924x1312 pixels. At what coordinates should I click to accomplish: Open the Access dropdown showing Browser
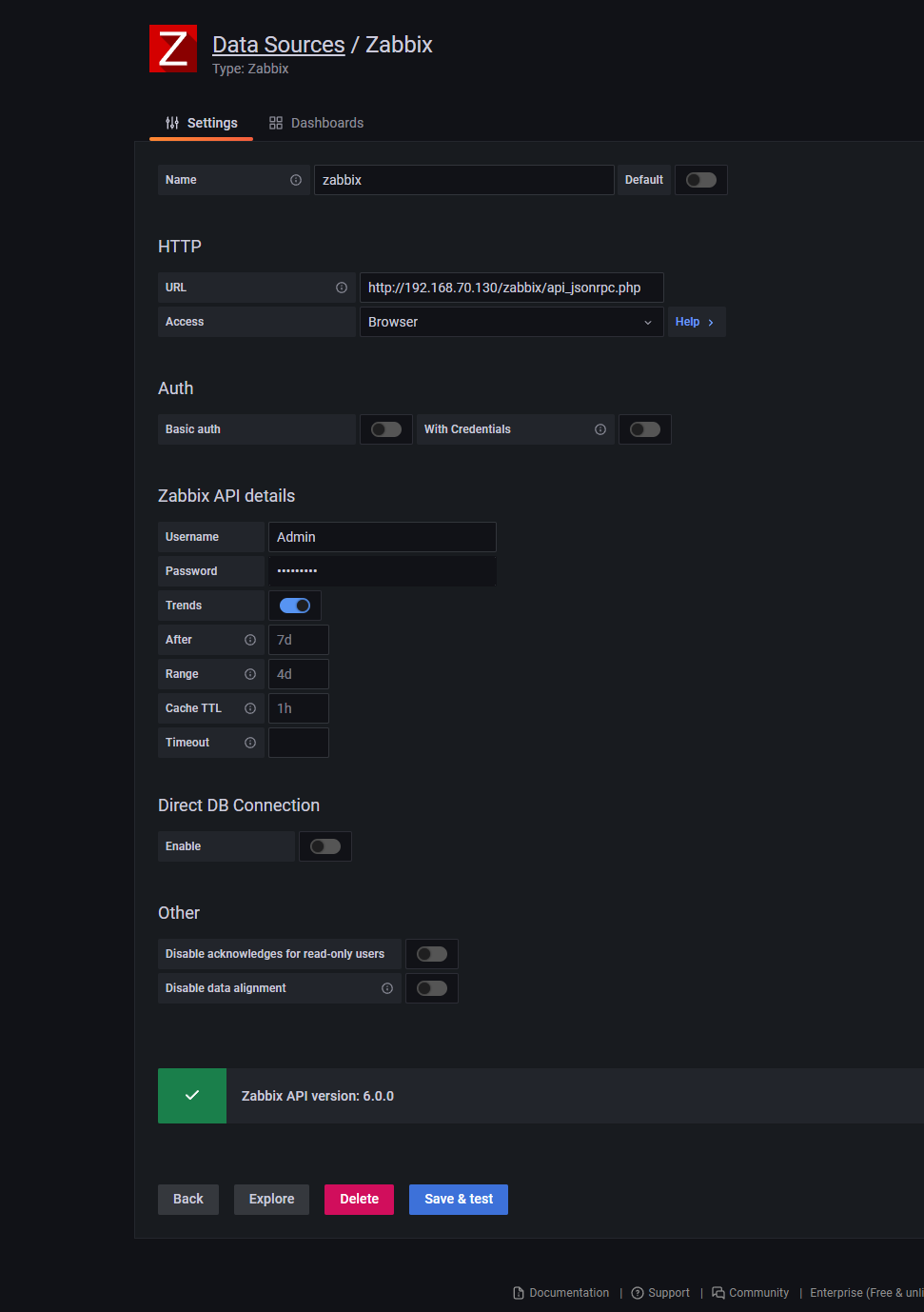(511, 322)
